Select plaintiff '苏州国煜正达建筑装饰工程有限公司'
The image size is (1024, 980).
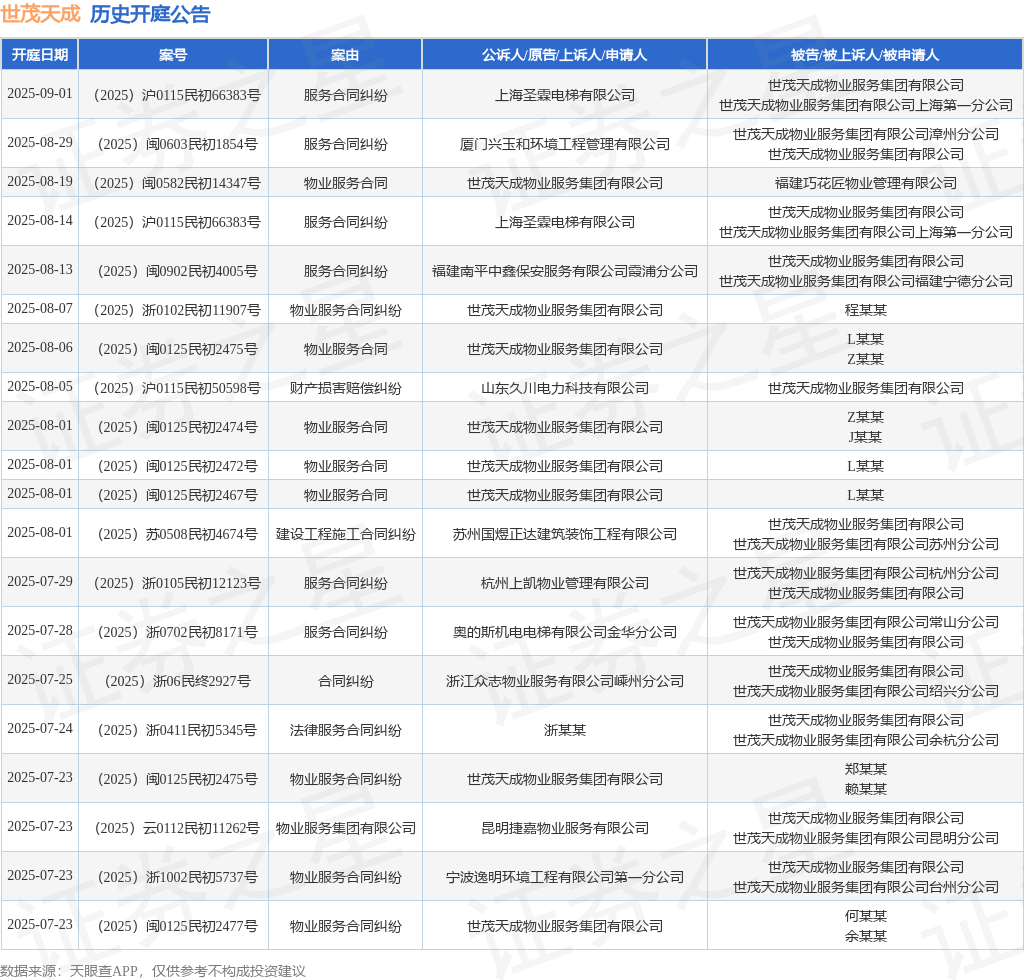coord(565,534)
